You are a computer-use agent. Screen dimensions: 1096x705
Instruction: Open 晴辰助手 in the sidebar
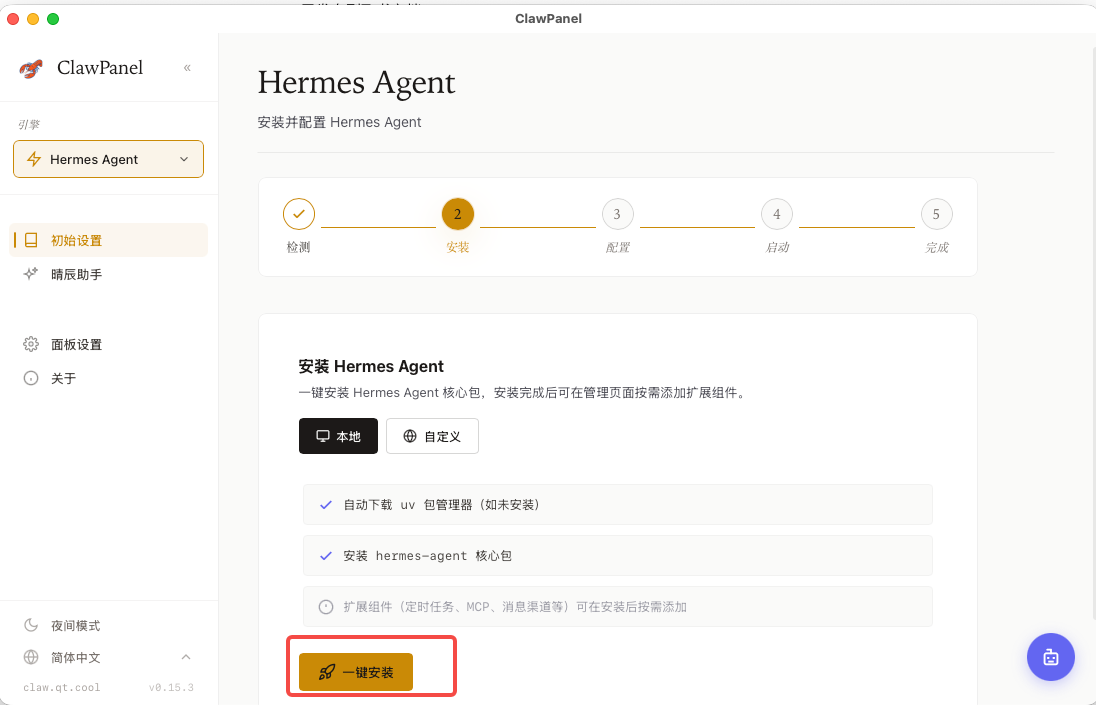(x=108, y=274)
